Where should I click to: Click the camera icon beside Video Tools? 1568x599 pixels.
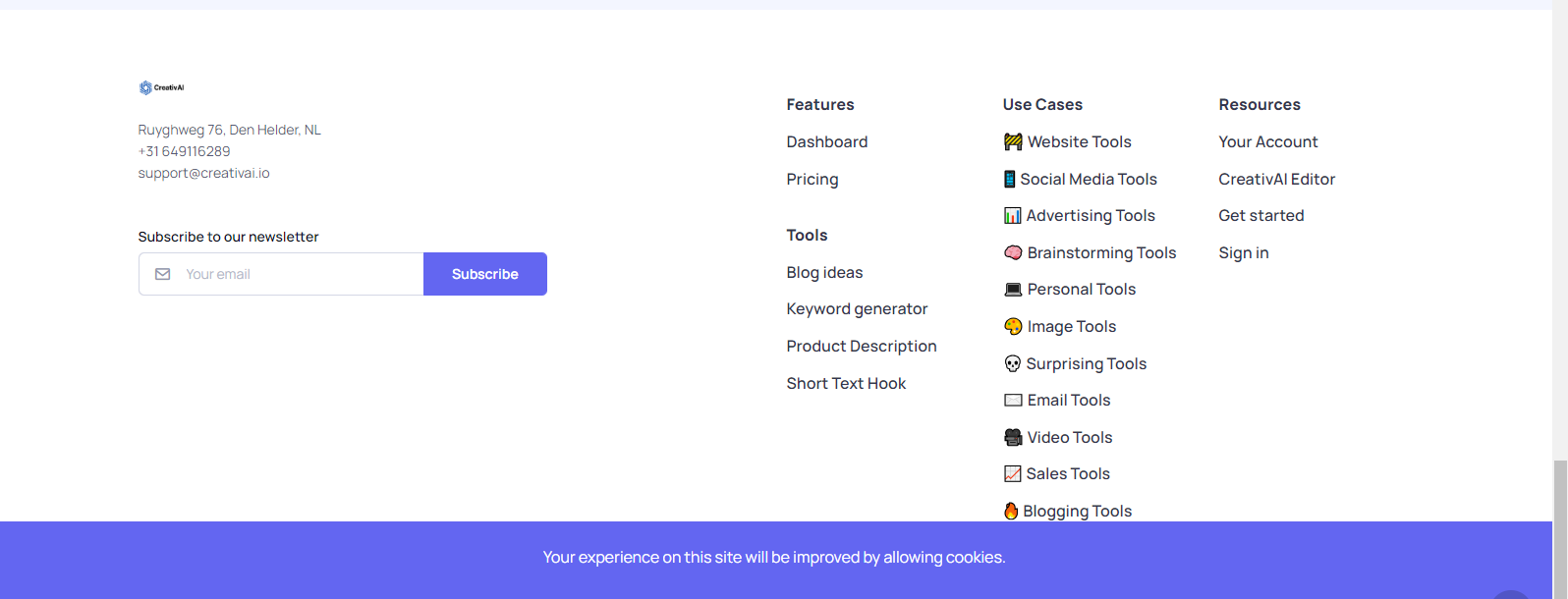point(1013,437)
